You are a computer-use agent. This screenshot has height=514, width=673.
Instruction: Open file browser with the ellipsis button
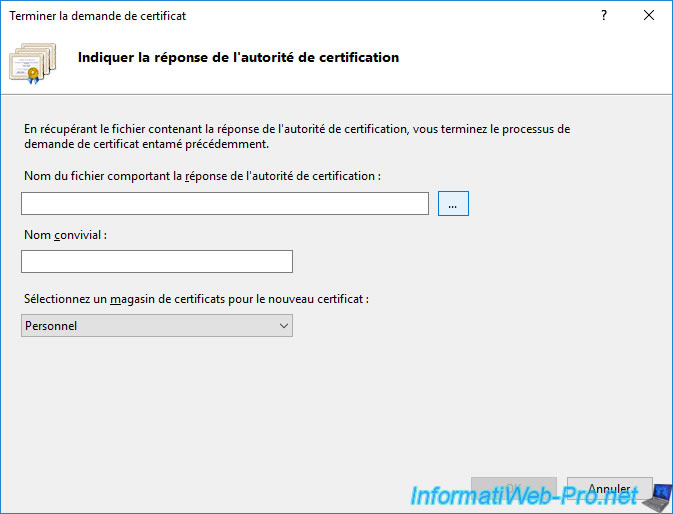pyautogui.click(x=453, y=203)
